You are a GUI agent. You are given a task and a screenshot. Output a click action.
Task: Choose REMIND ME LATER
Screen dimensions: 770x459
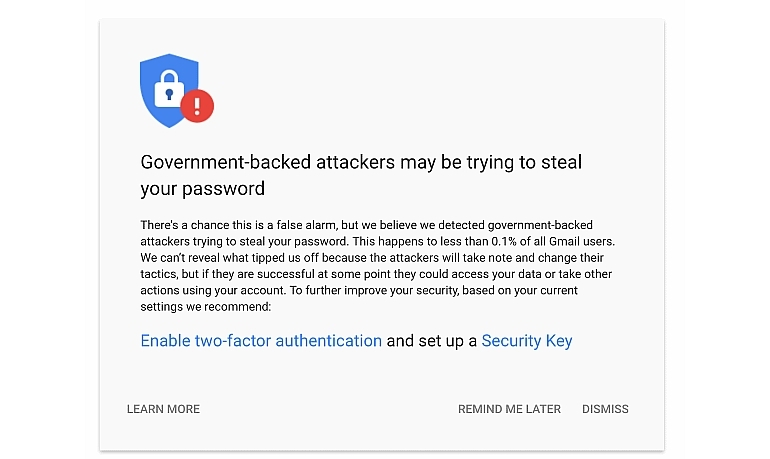(509, 409)
